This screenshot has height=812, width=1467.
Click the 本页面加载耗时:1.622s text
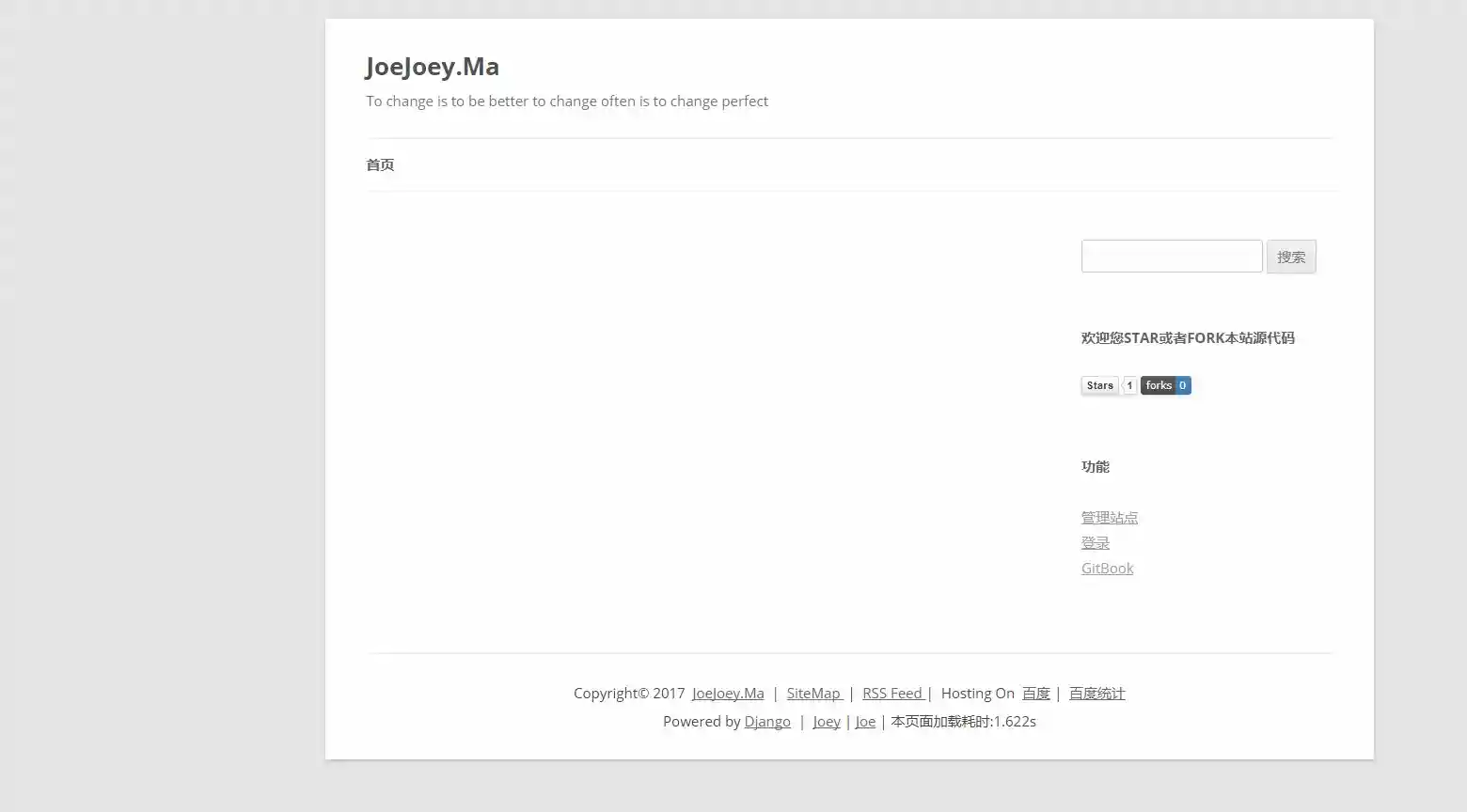[x=963, y=722]
